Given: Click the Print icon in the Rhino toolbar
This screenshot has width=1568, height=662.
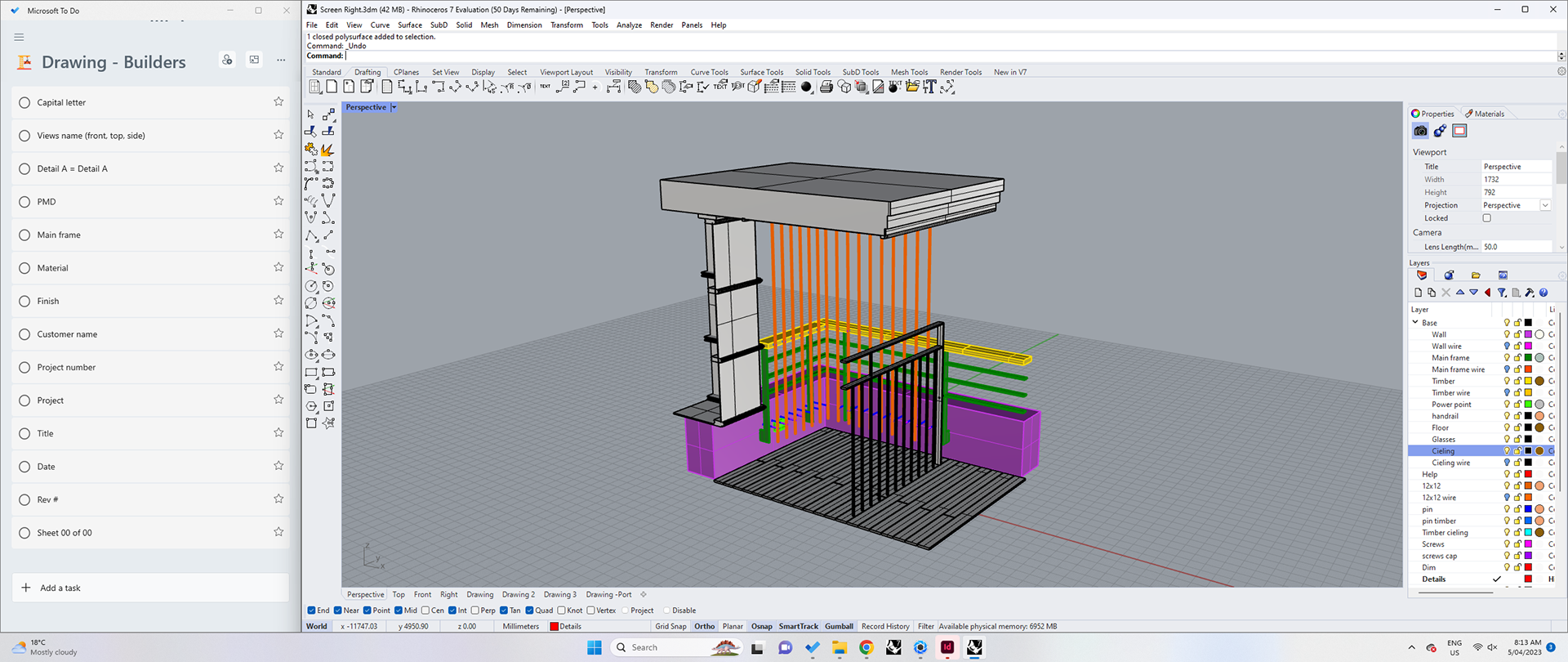Looking at the screenshot, I should [826, 87].
